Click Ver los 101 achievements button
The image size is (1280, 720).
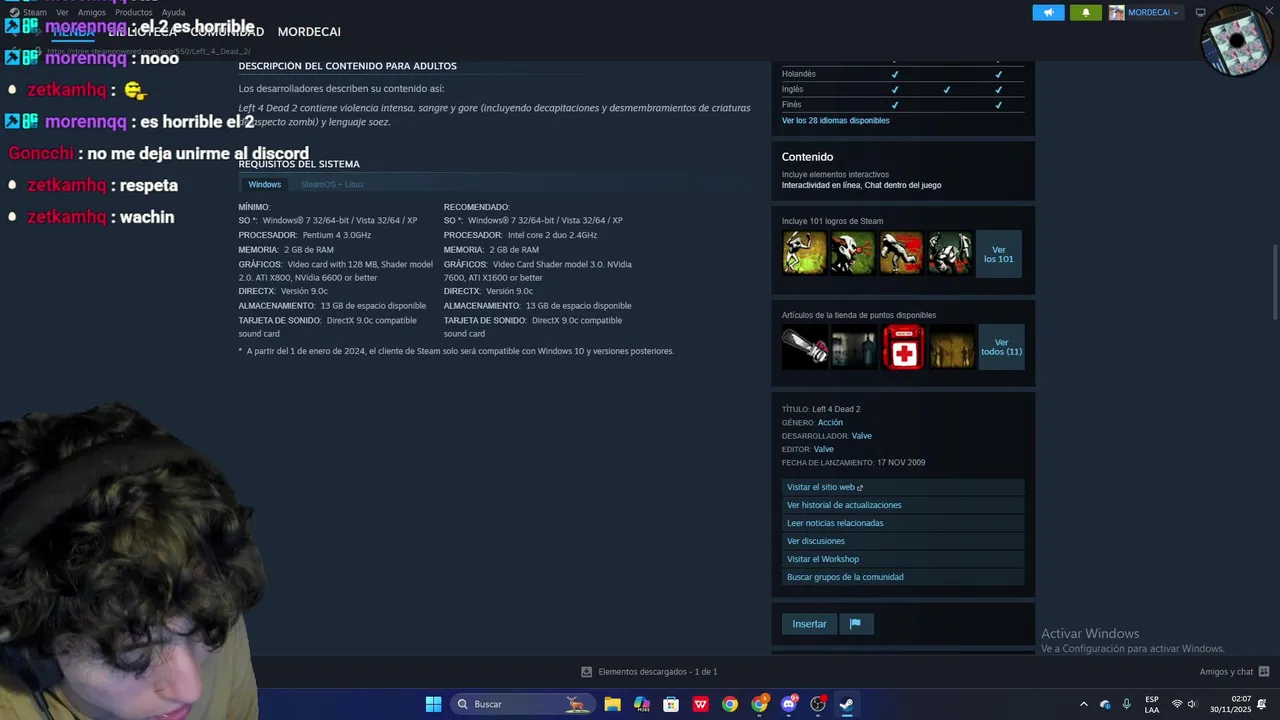(999, 254)
